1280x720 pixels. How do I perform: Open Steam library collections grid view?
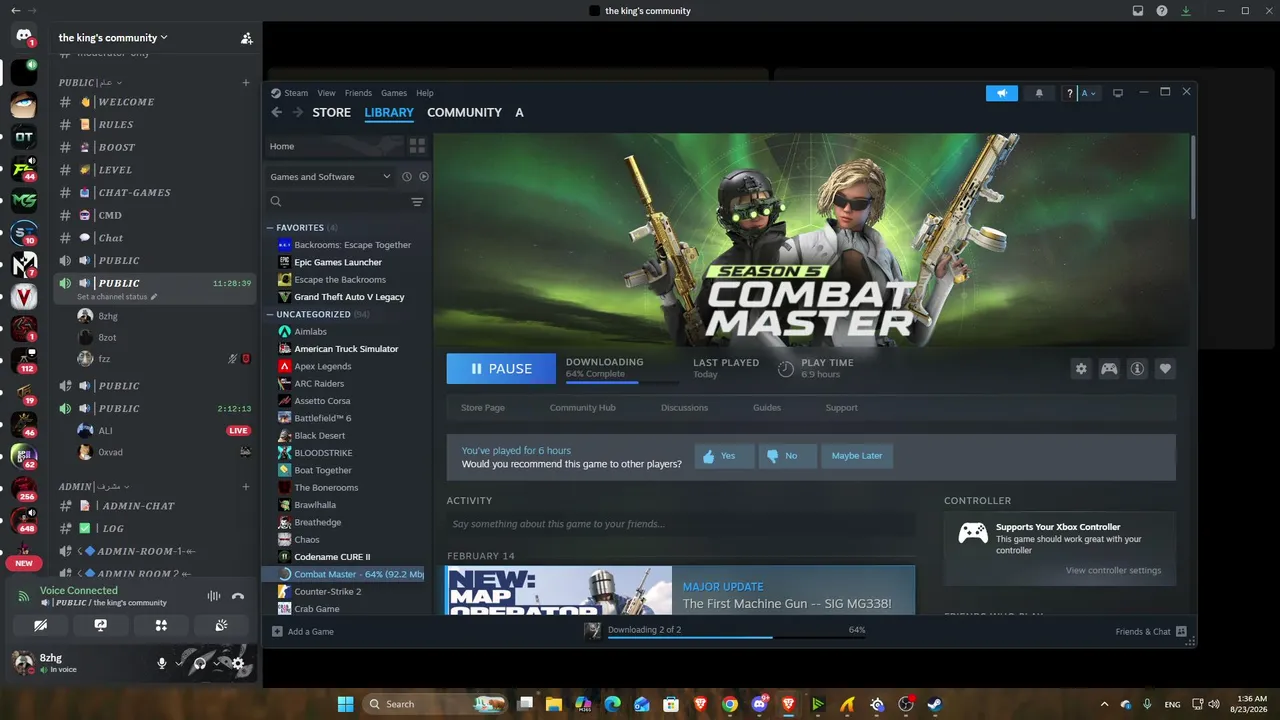click(417, 146)
